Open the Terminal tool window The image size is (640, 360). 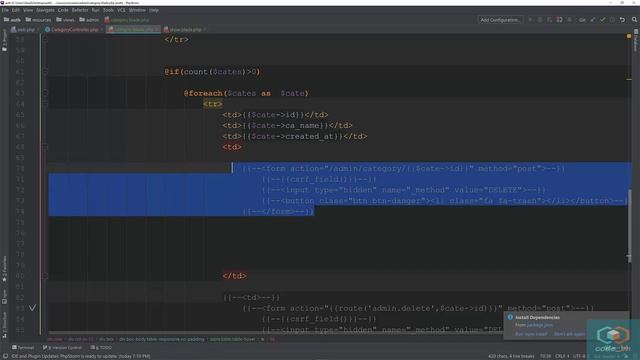tap(23, 348)
